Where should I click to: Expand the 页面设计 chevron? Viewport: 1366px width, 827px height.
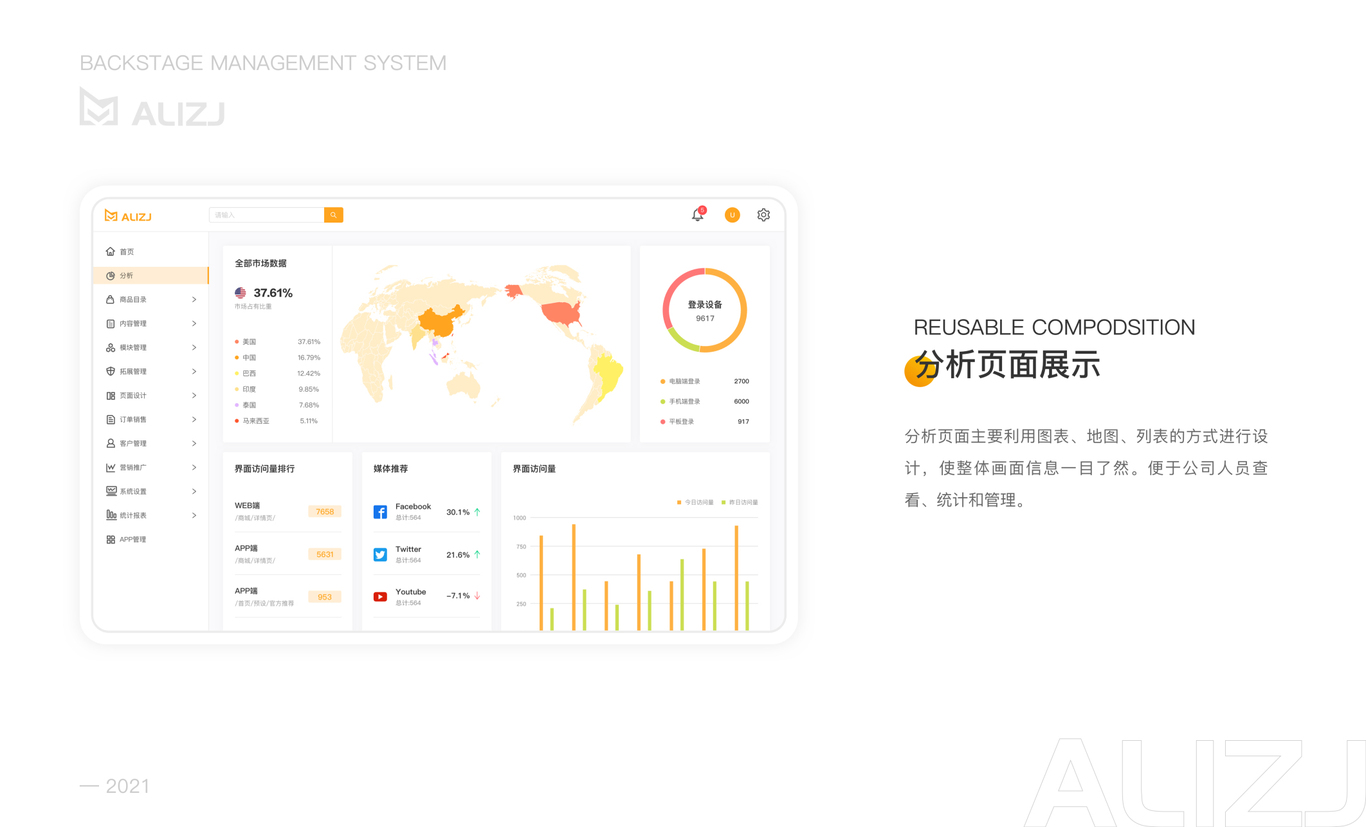click(x=194, y=396)
